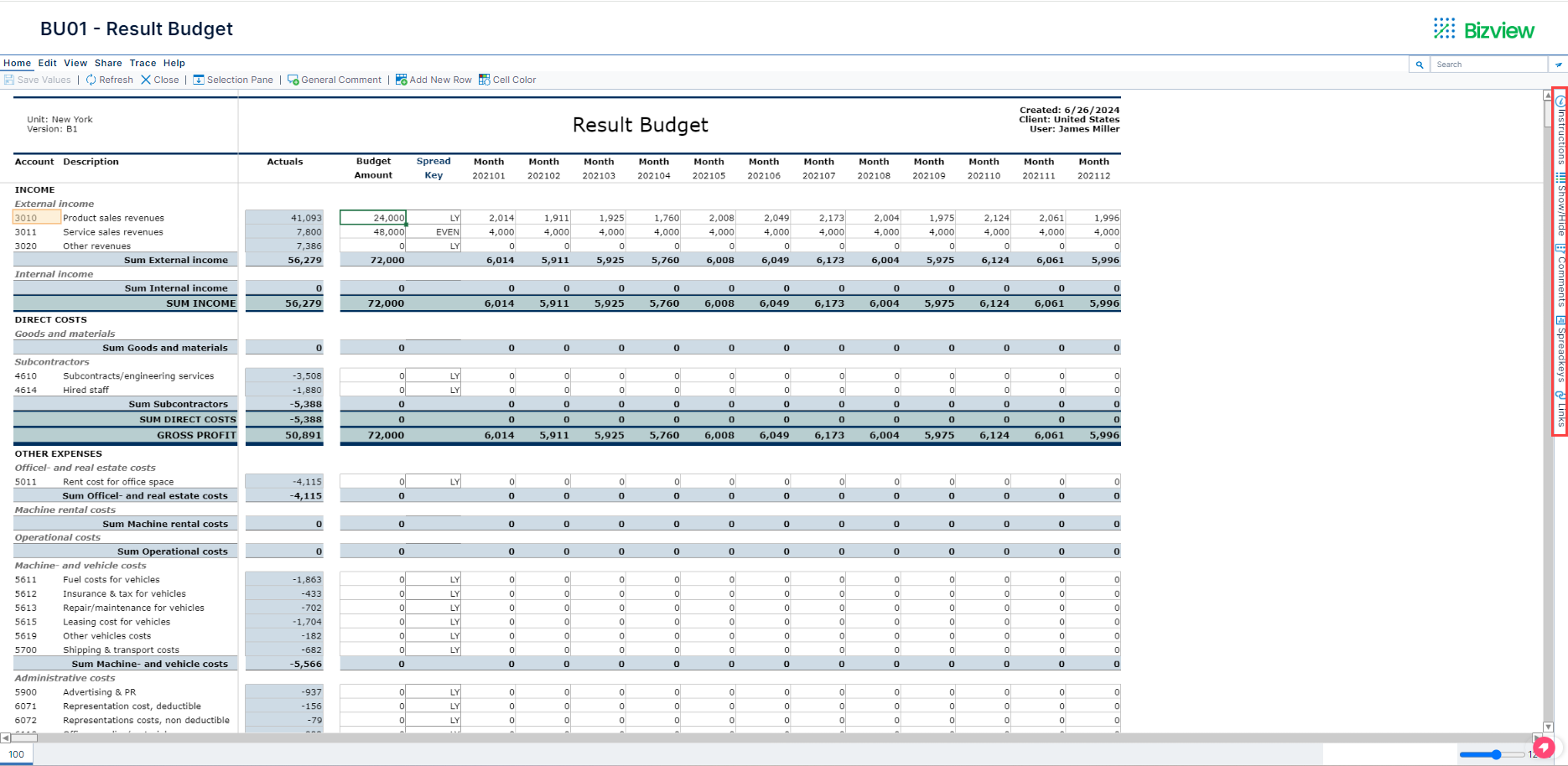Image resolution: width=1568 pixels, height=766 pixels.
Task: Click the Close button in the toolbar
Action: [x=159, y=80]
